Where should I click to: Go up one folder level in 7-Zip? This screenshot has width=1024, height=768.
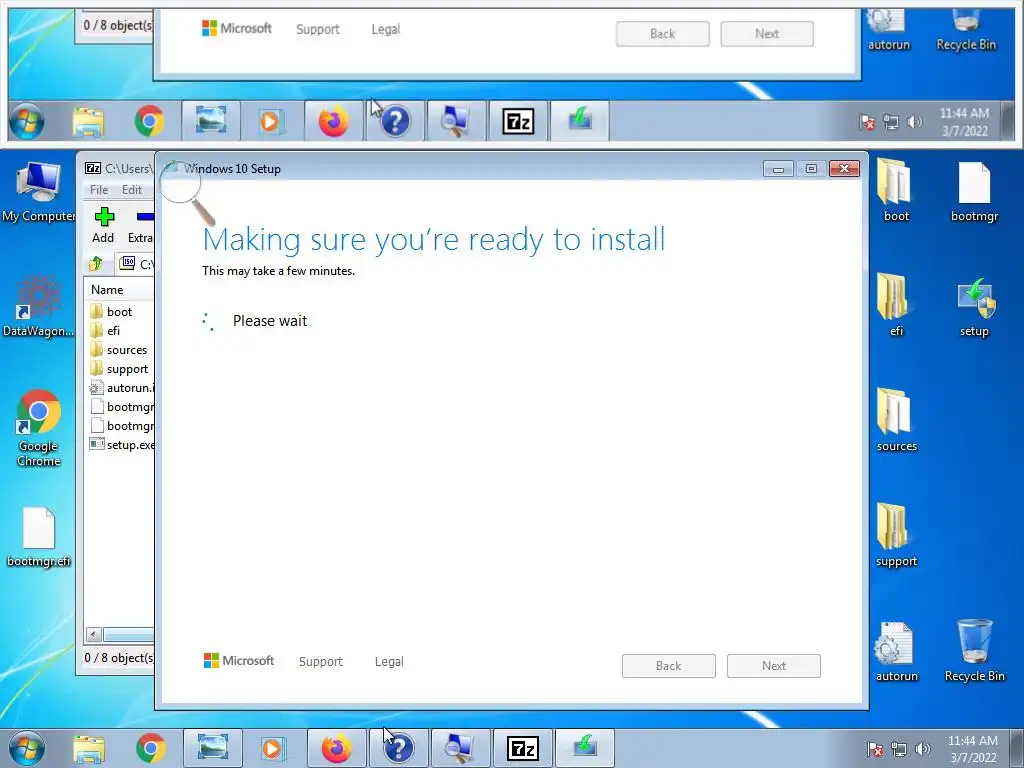(96, 264)
